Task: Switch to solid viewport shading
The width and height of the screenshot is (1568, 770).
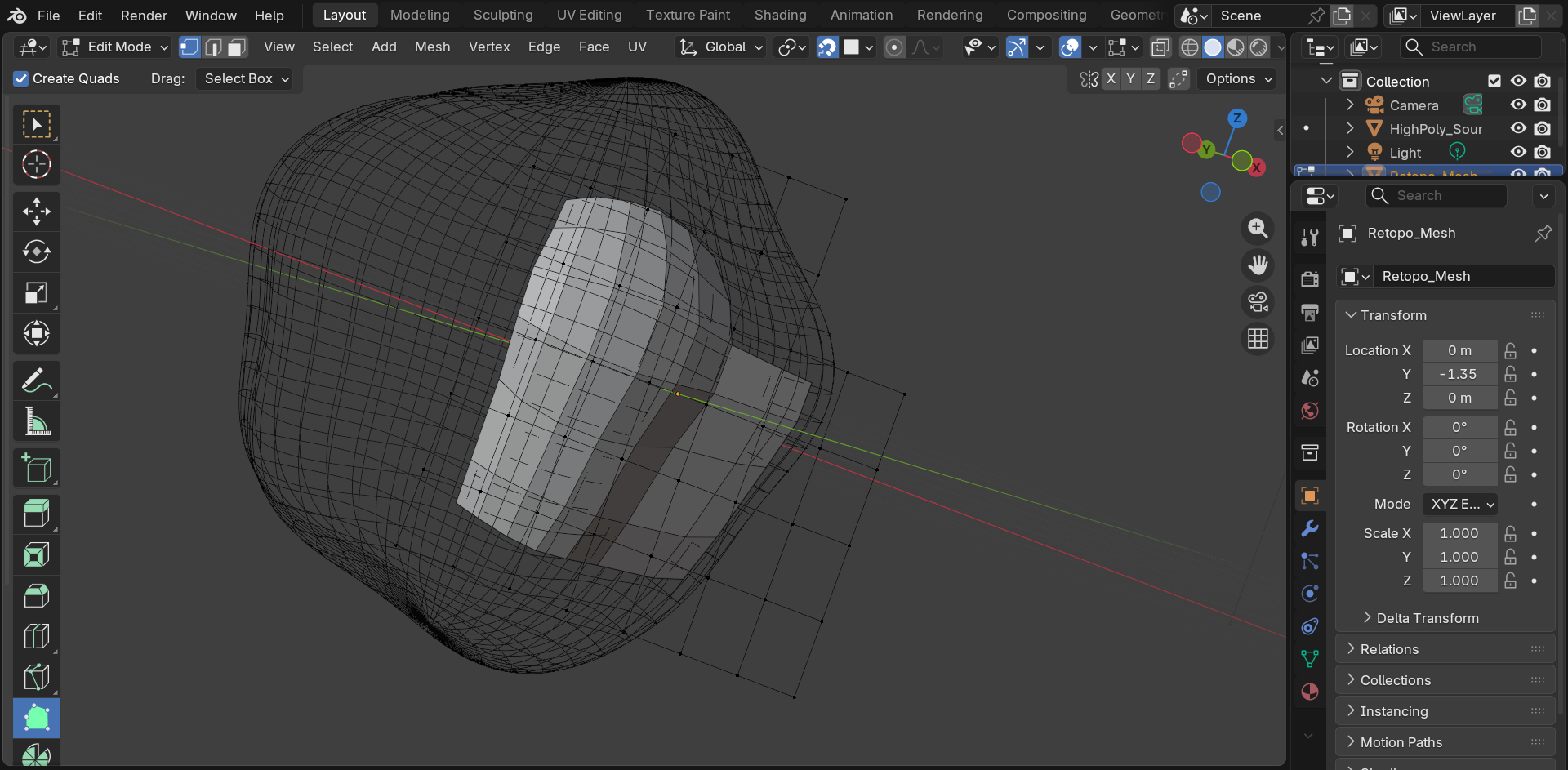Action: click(x=1213, y=47)
